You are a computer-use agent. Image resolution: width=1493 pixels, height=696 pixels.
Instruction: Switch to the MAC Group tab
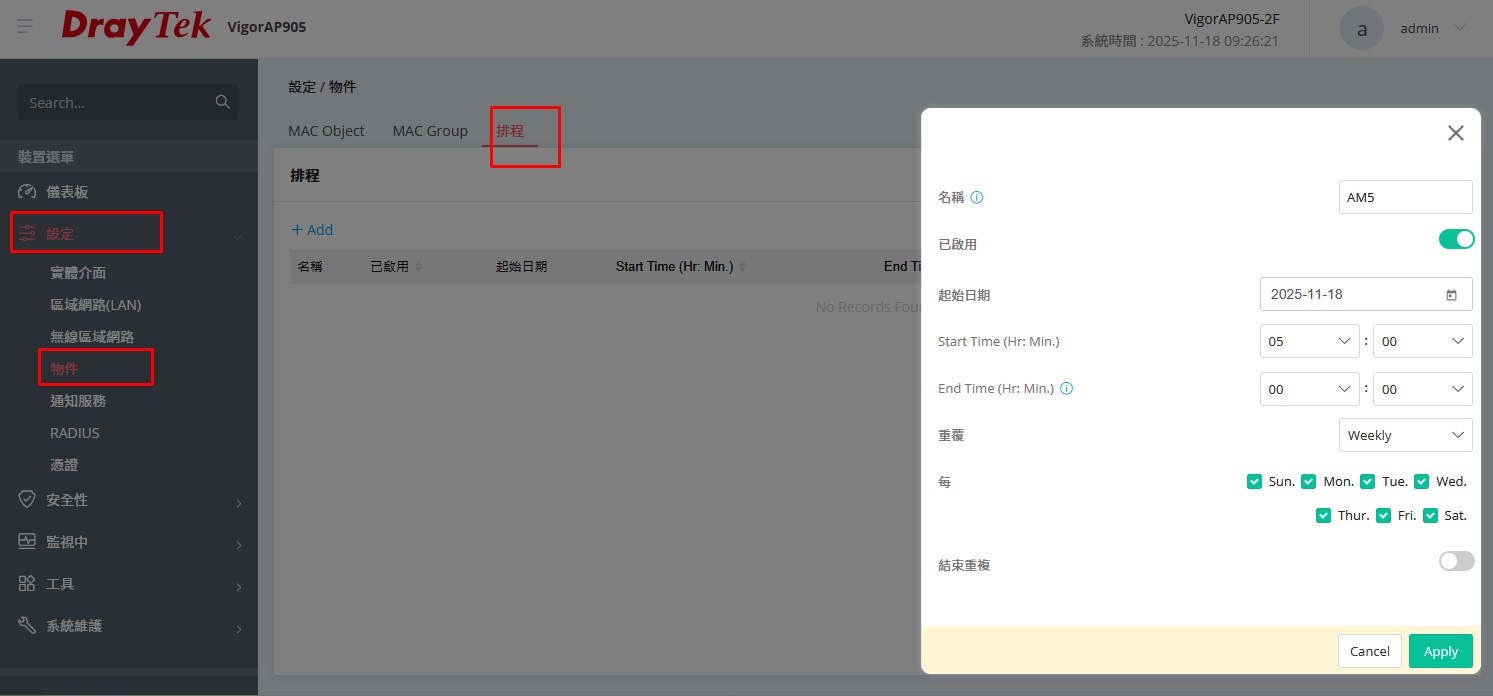pyautogui.click(x=430, y=131)
